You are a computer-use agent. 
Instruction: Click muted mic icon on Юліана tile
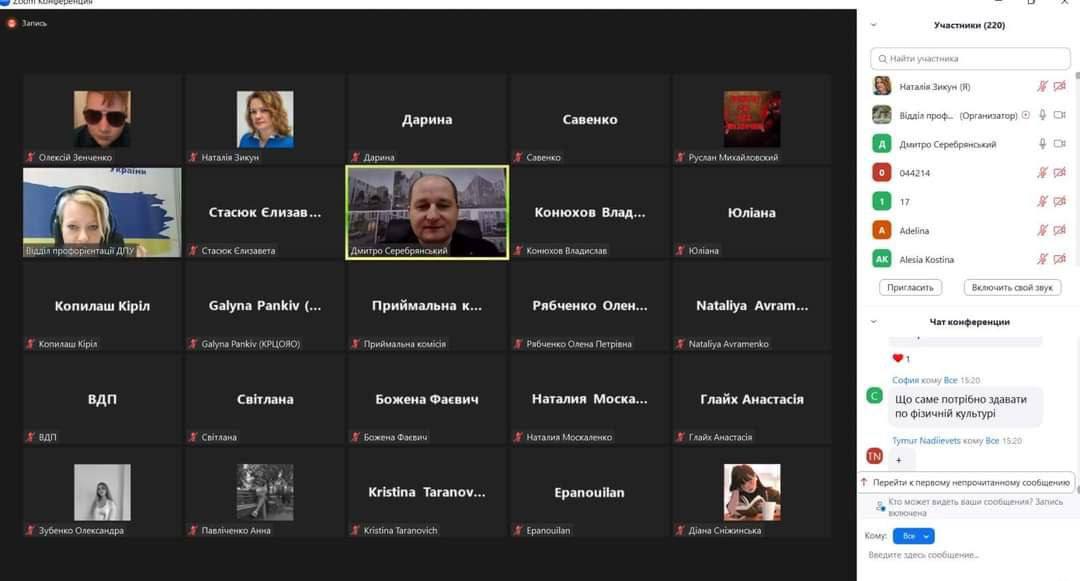(x=680, y=251)
